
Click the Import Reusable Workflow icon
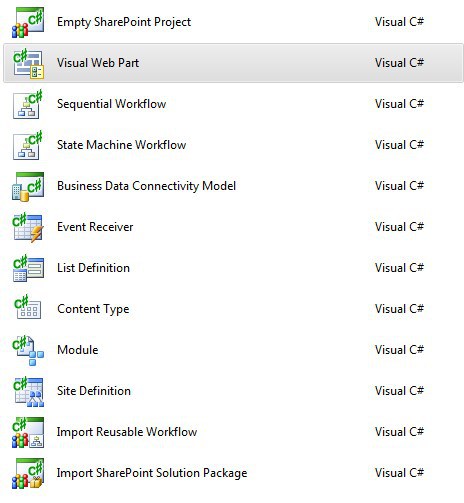pos(28,432)
